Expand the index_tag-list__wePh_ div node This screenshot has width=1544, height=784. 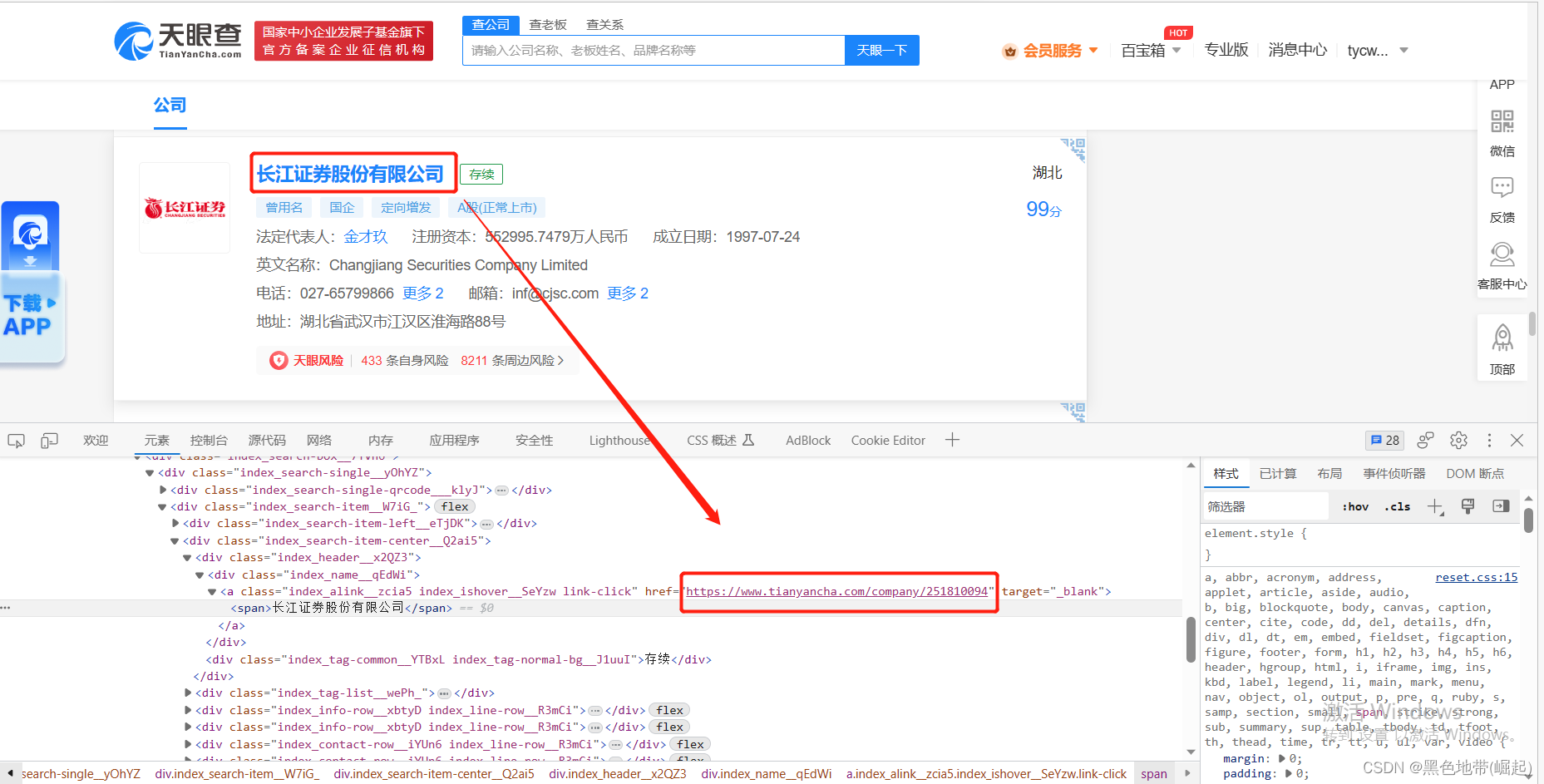[x=187, y=693]
